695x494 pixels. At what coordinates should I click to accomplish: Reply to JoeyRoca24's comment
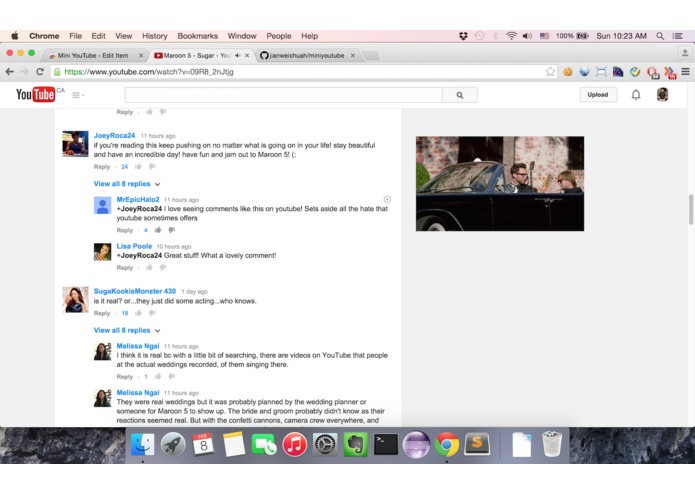click(102, 167)
